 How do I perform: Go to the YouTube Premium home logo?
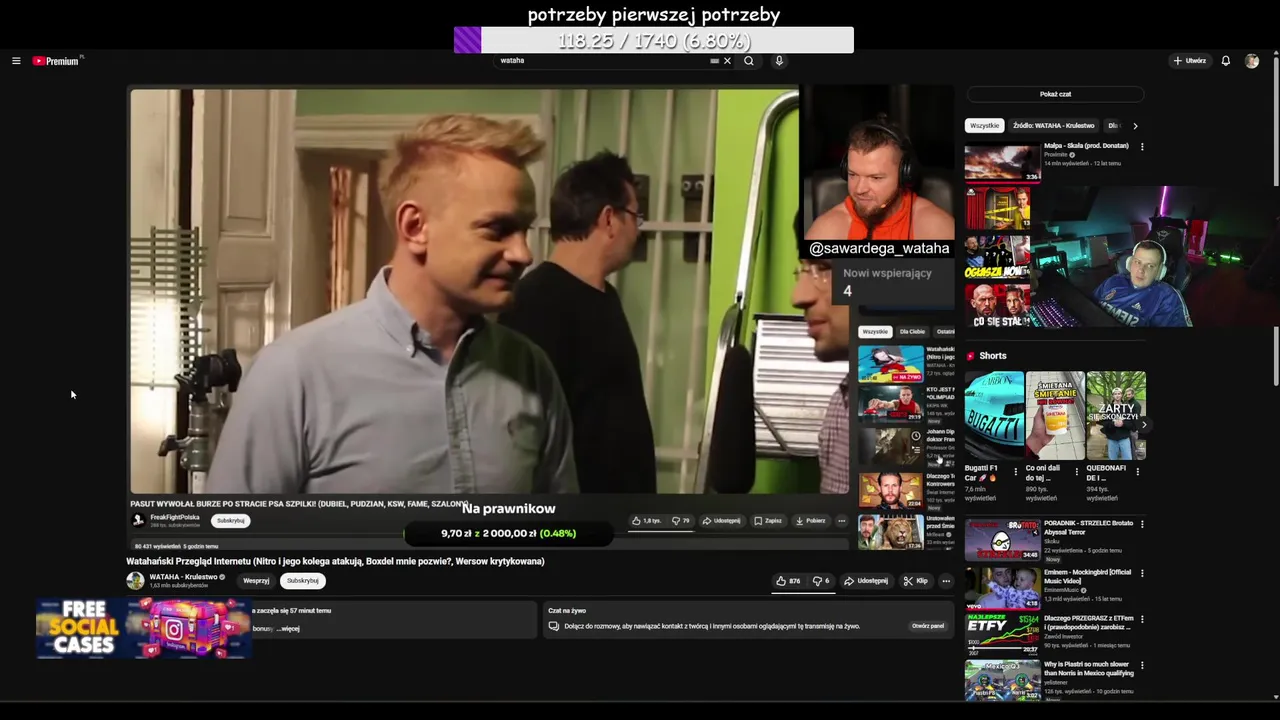pos(55,61)
